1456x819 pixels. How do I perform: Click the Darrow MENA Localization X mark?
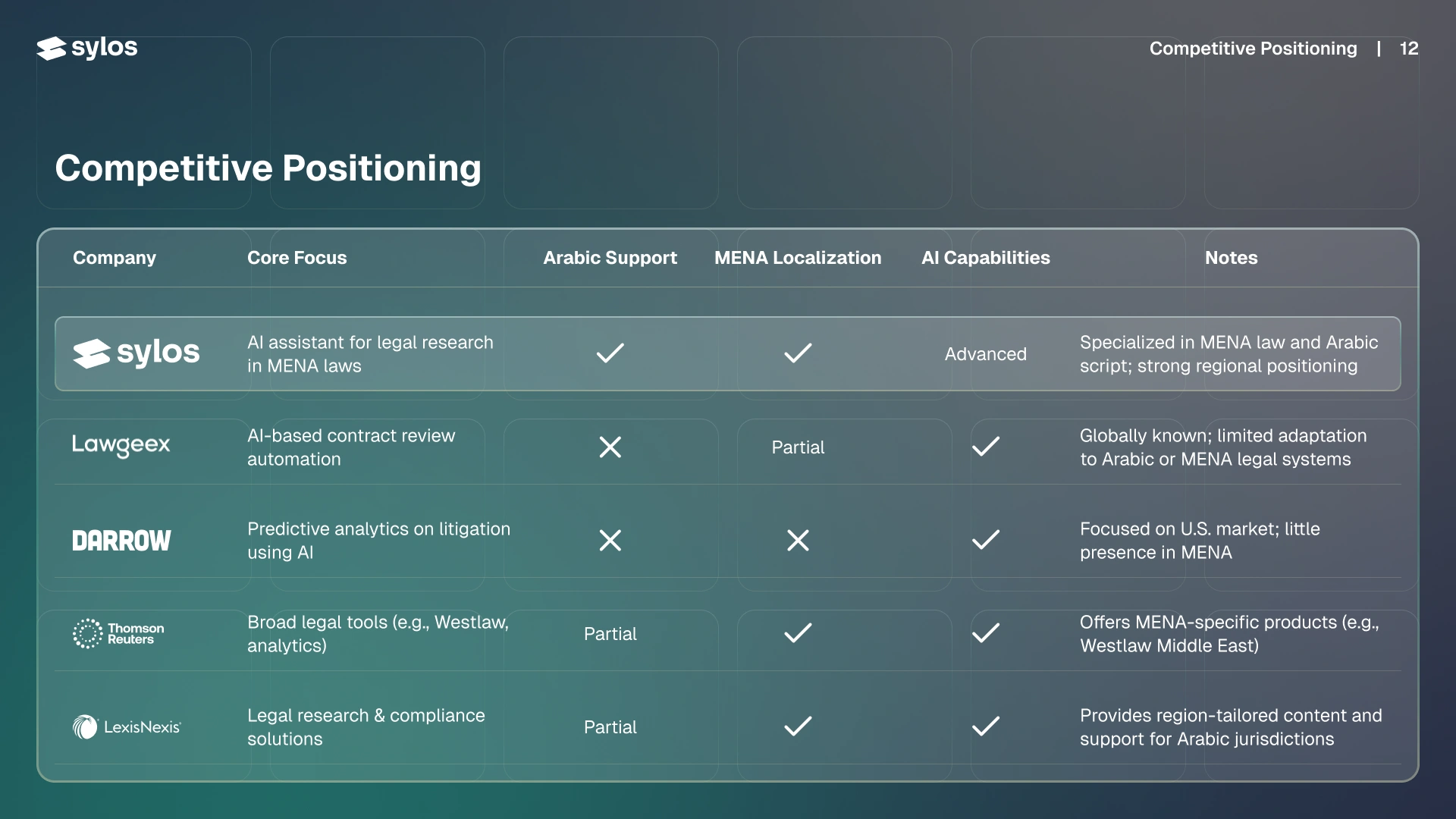coord(798,540)
